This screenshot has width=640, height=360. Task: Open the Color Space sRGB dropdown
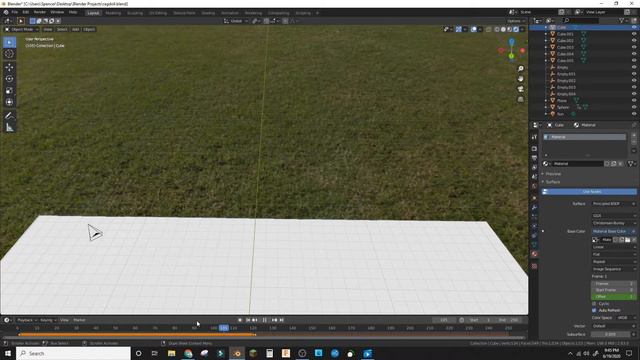pos(626,318)
